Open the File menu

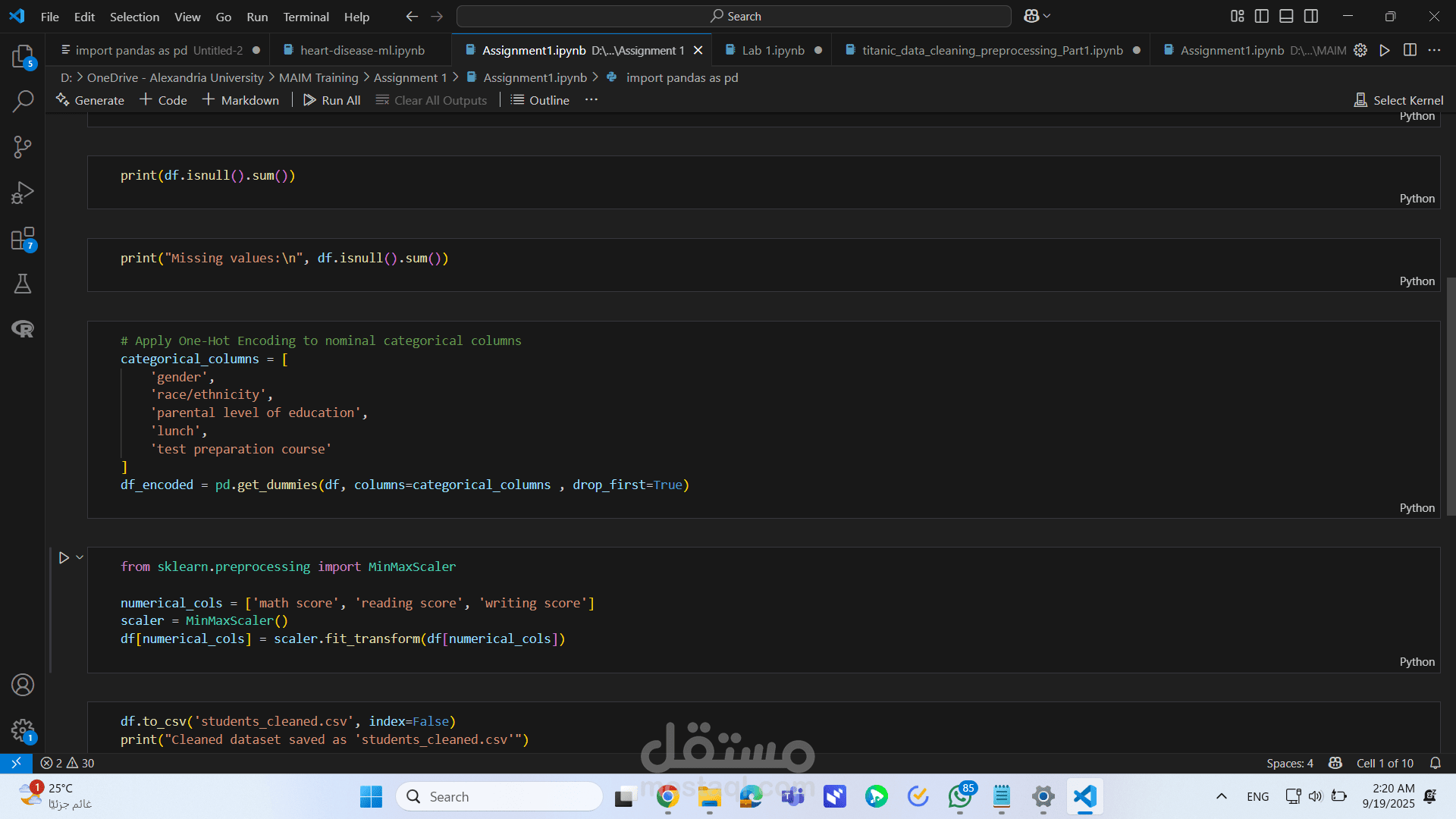pos(49,17)
